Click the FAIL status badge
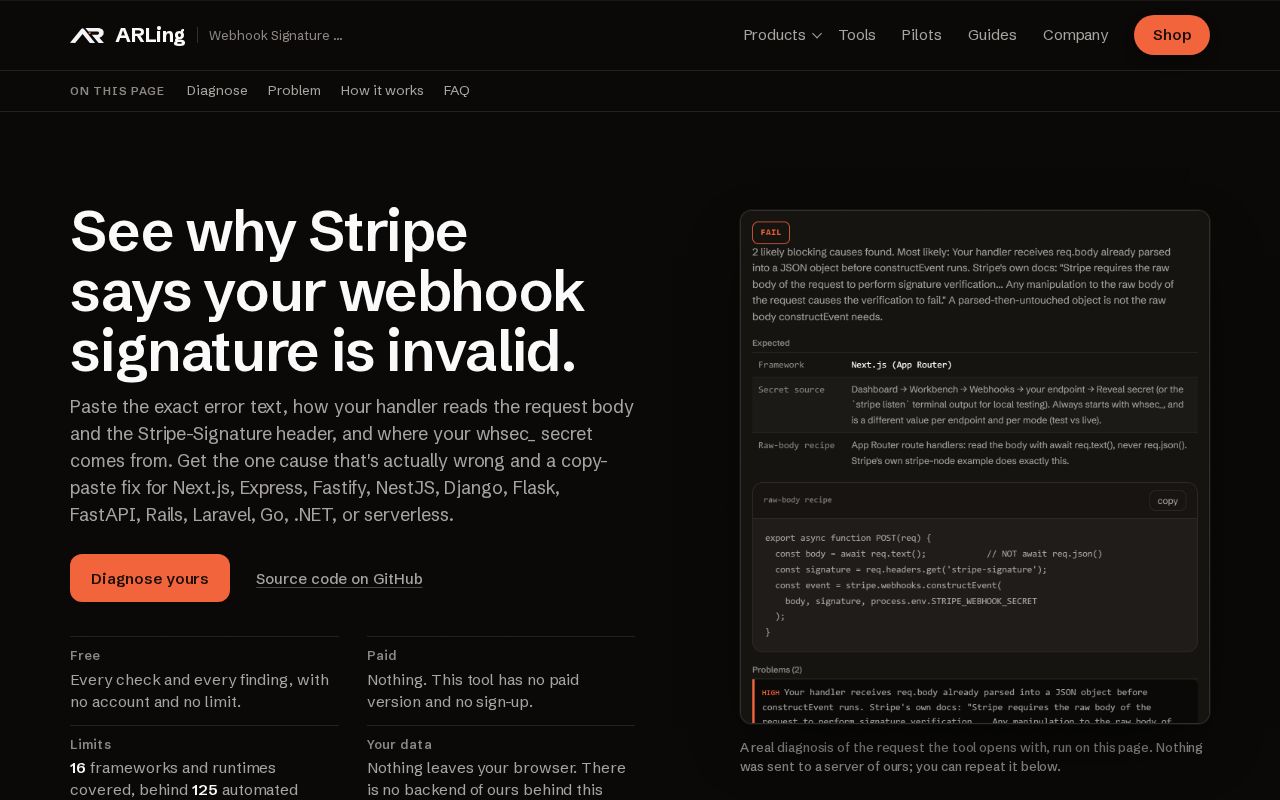 pyautogui.click(x=770, y=232)
